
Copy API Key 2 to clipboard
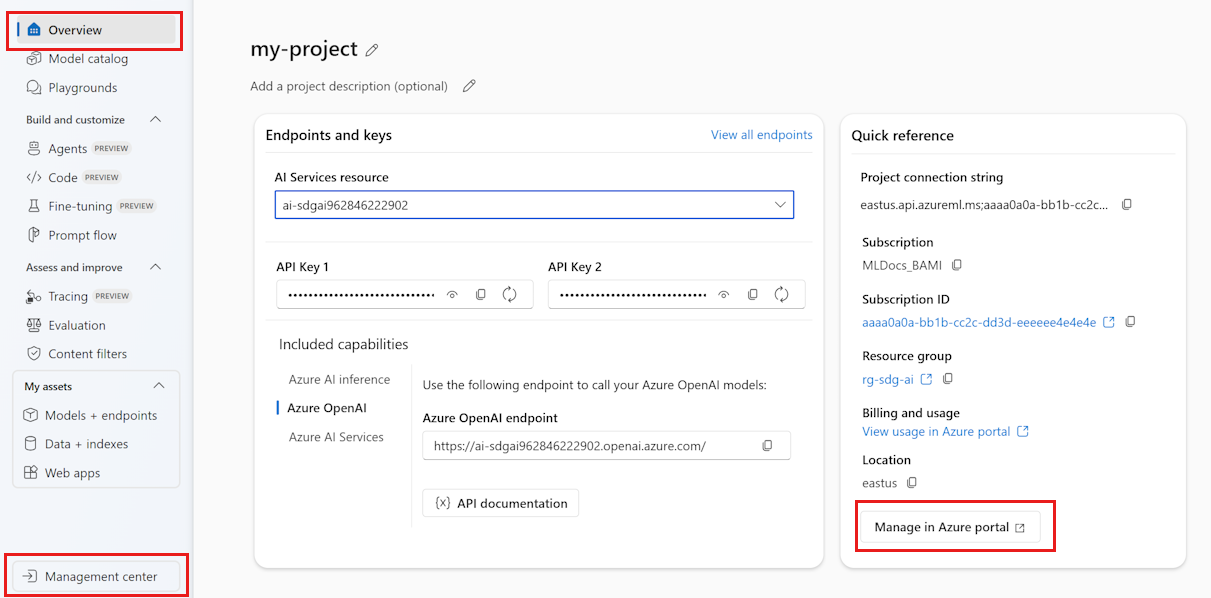pyautogui.click(x=753, y=294)
